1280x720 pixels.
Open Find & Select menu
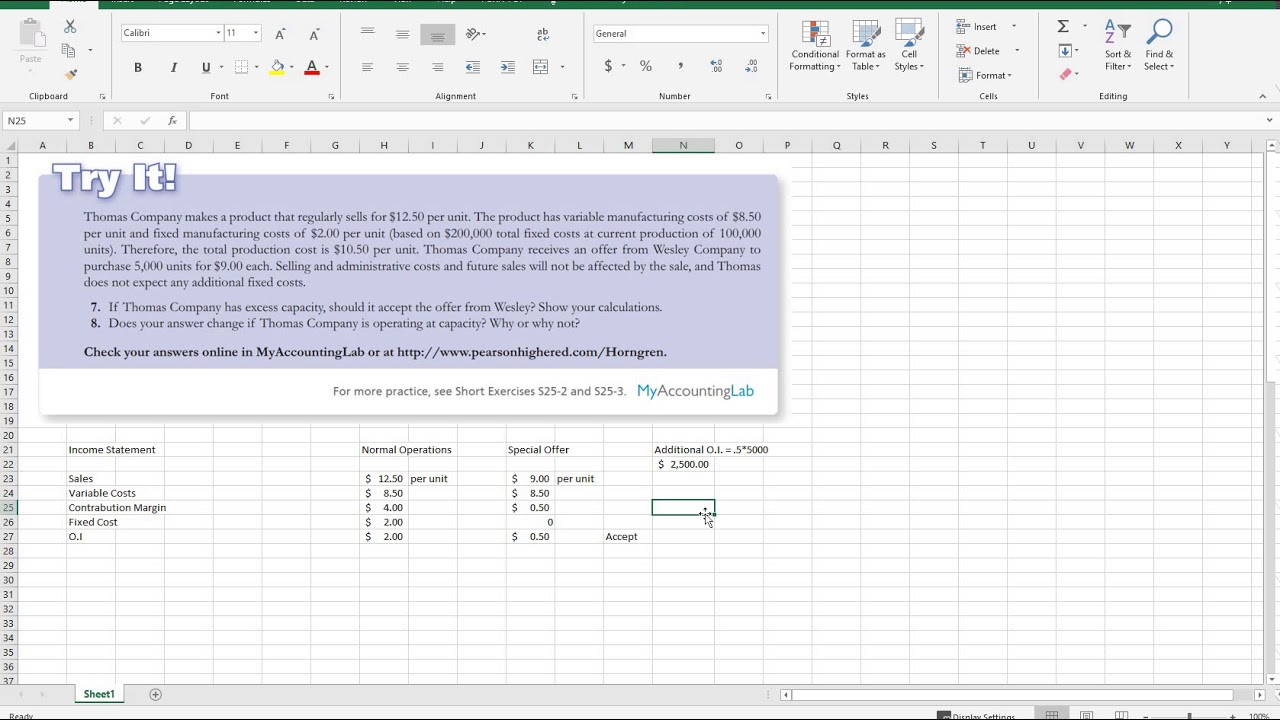[1159, 46]
